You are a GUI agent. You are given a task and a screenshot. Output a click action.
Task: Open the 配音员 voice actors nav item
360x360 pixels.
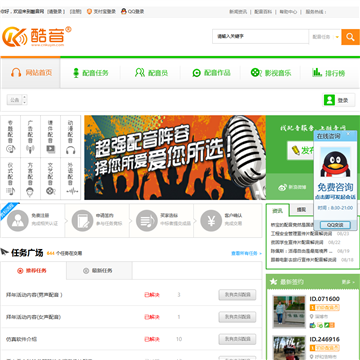tap(151, 73)
